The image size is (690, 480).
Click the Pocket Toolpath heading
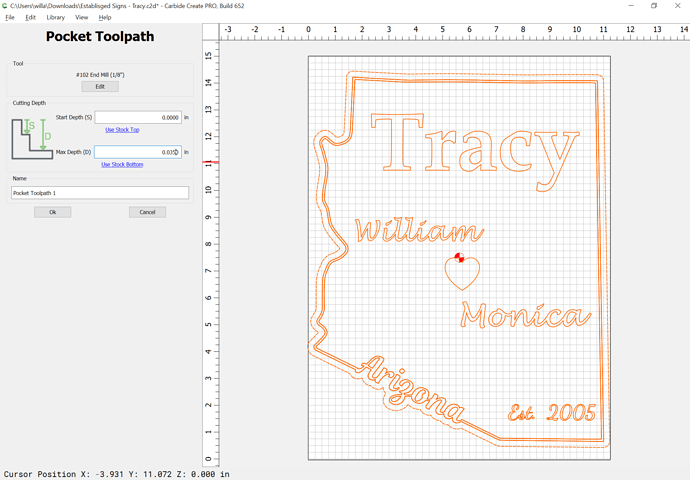pyautogui.click(x=100, y=37)
